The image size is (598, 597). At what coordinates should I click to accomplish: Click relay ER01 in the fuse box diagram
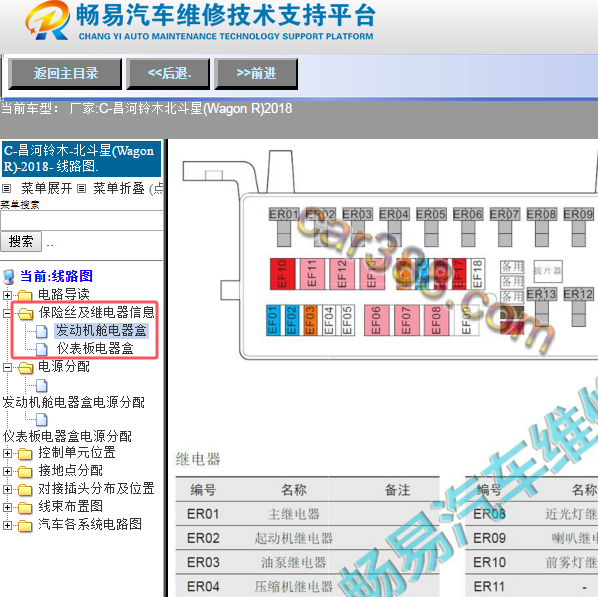[x=283, y=227]
